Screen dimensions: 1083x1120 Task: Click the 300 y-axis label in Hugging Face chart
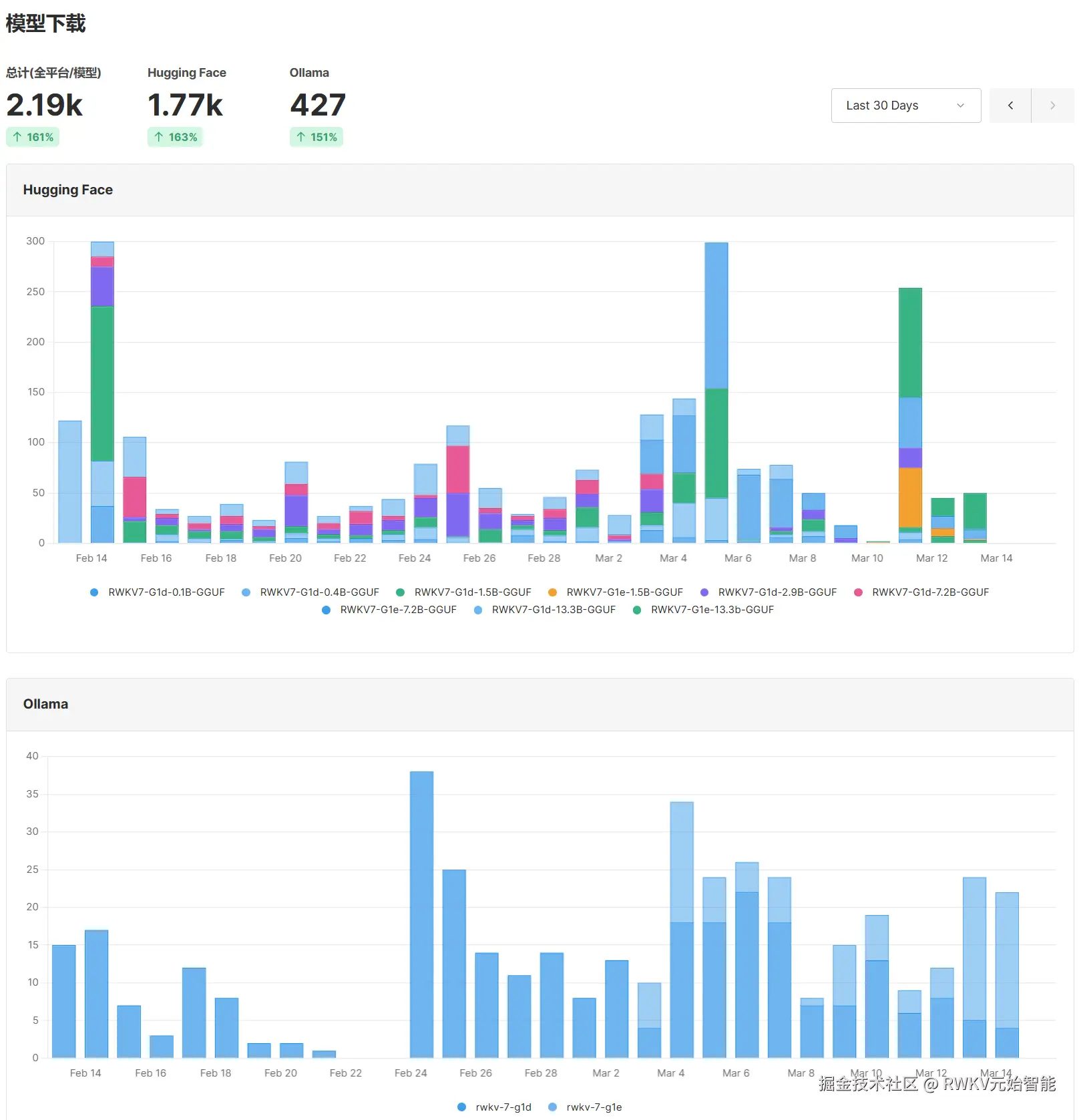point(35,241)
